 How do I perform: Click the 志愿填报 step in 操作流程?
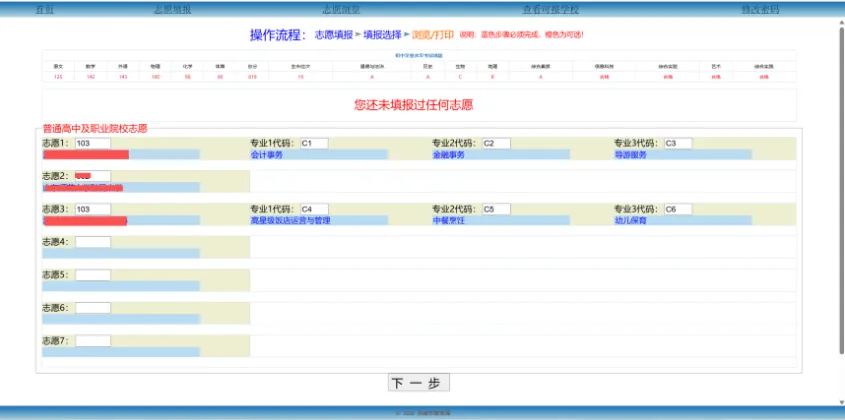pos(334,35)
